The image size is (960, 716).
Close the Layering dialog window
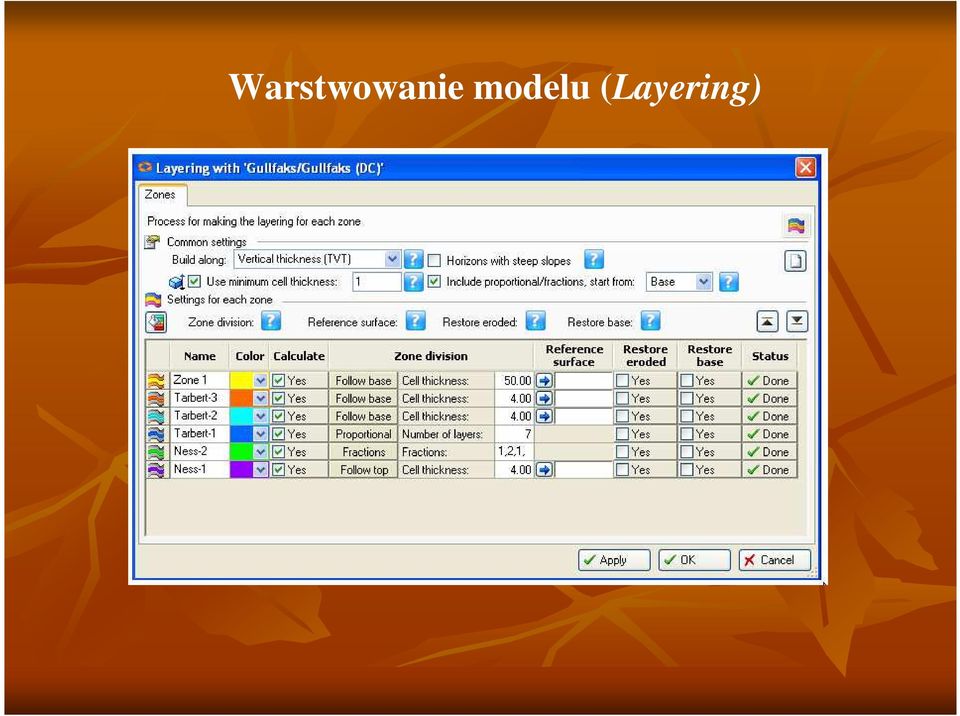point(805,167)
